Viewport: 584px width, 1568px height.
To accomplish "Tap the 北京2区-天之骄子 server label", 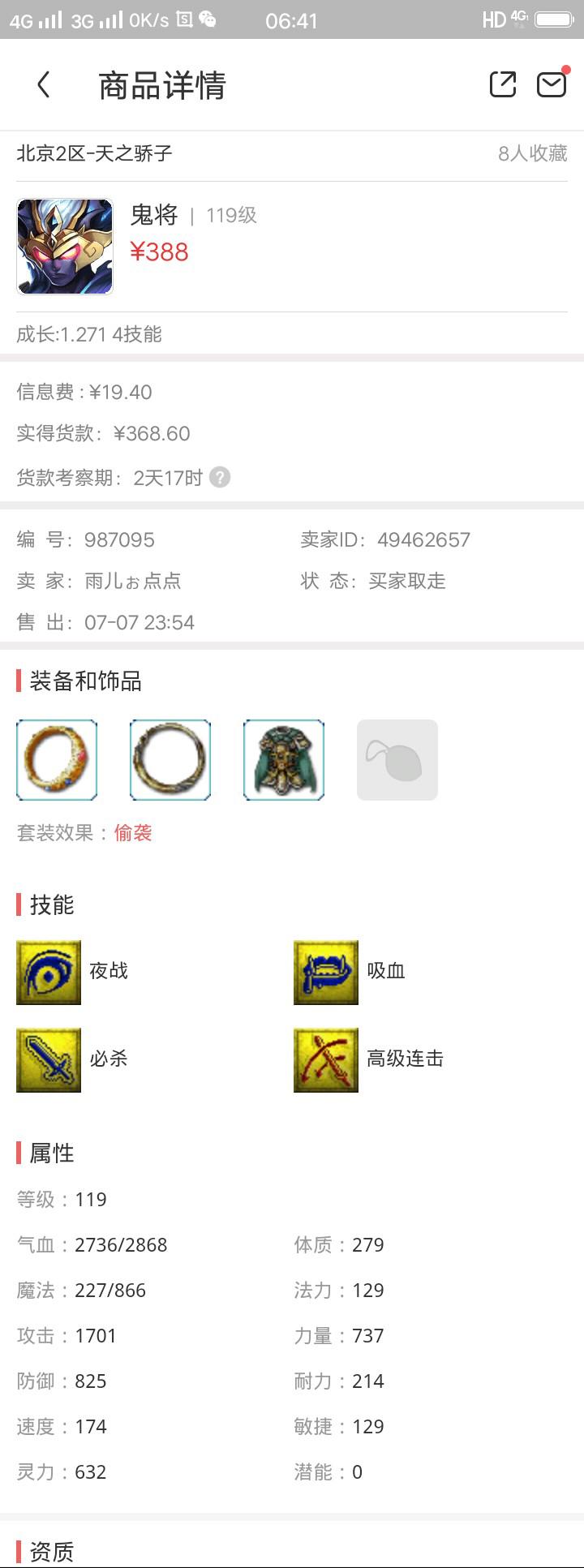I will pos(94,153).
